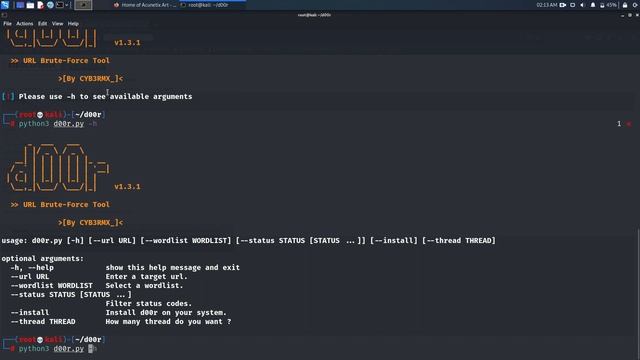The height and width of the screenshot is (360, 640).
Task: Click the '-h, --help' option row
Action: (x=125, y=267)
